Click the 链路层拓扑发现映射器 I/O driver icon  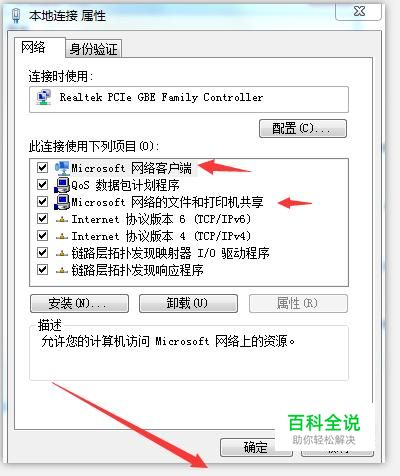(x=62, y=254)
